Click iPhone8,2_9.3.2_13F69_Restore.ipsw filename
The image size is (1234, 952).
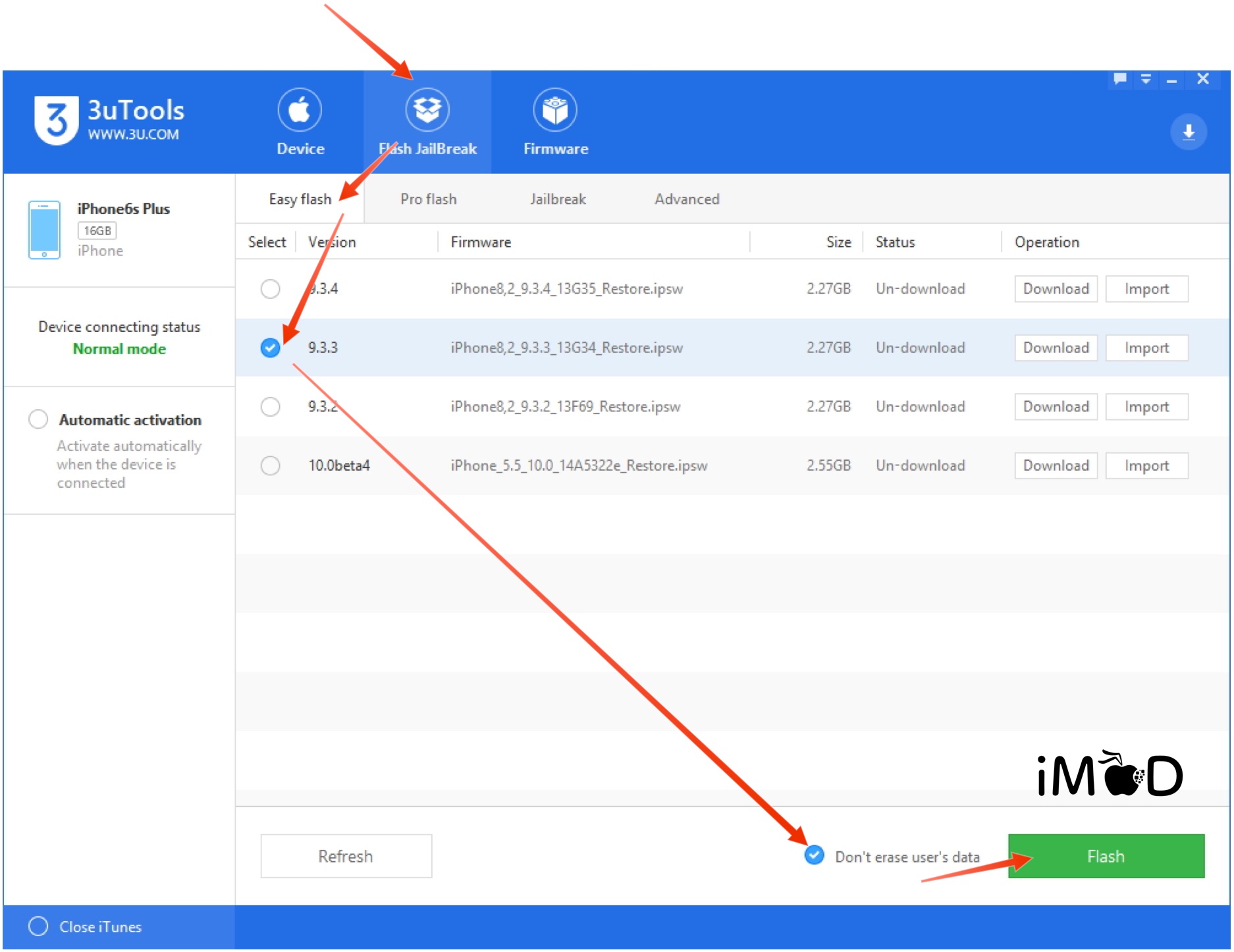[x=565, y=406]
